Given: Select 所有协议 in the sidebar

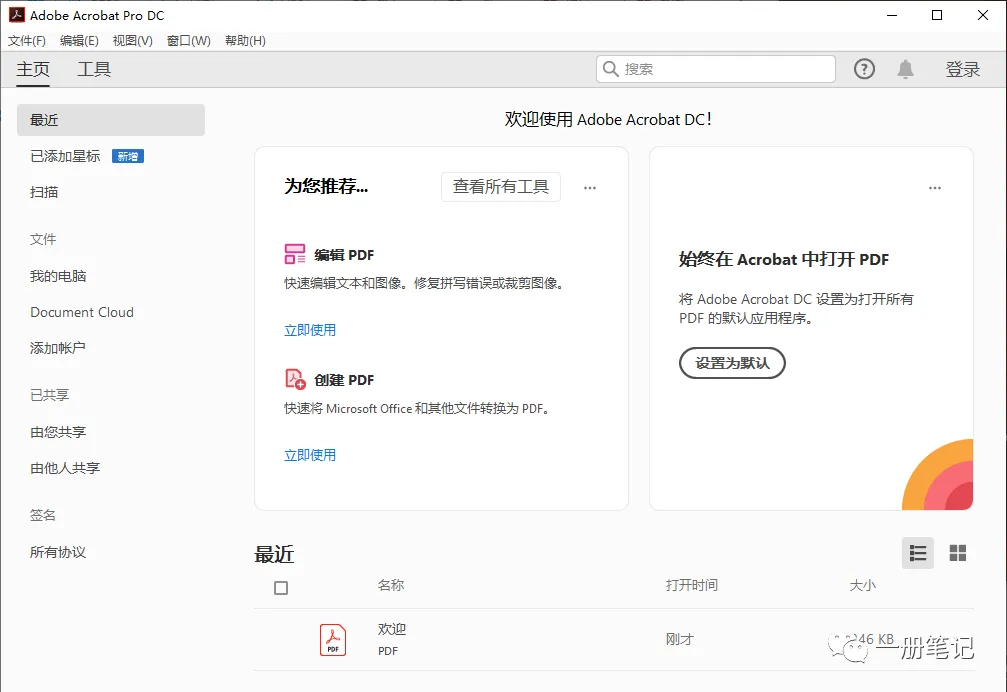Looking at the screenshot, I should [58, 552].
